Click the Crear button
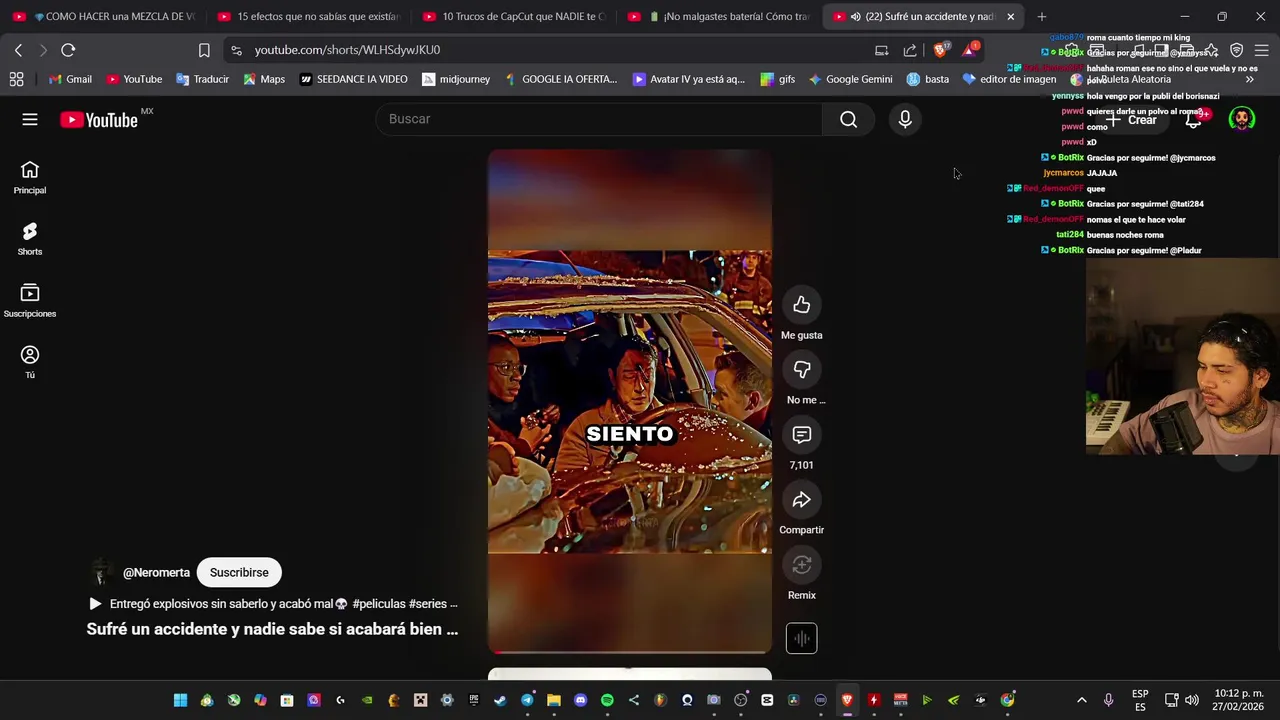 1131,119
